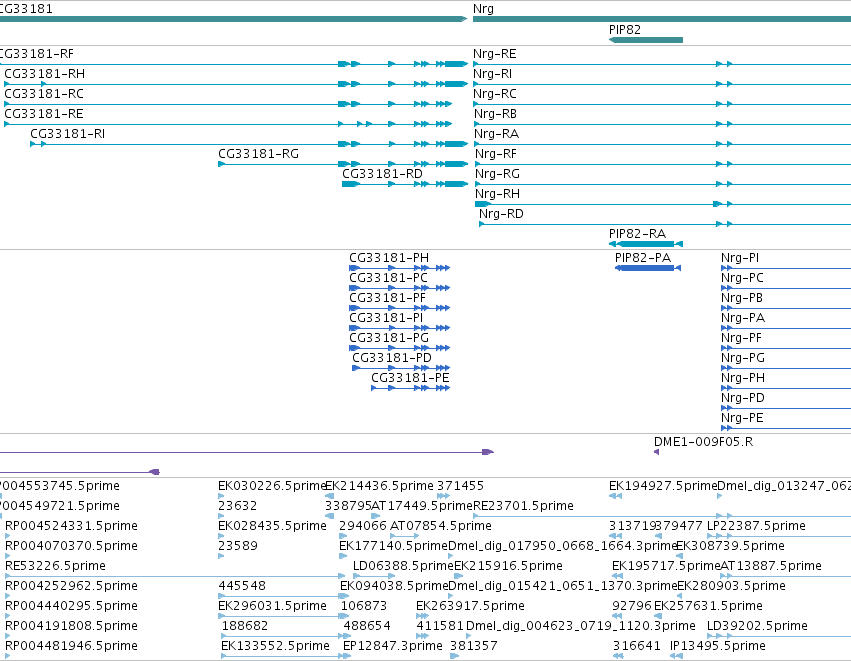851x661 pixels.
Task: Click EST LP22387.5prime label
Action: [x=756, y=526]
